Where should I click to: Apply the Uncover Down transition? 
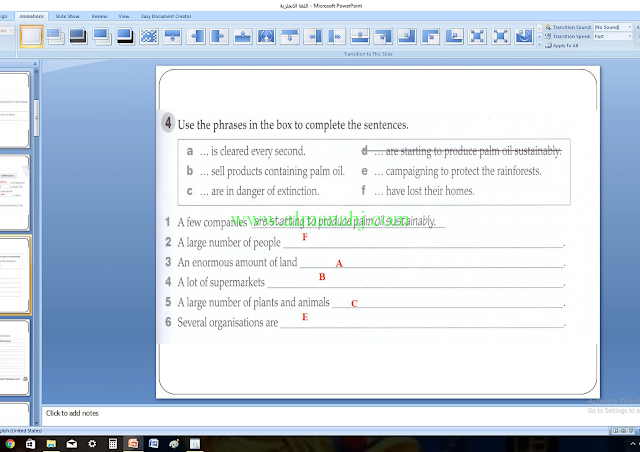(x=290, y=36)
